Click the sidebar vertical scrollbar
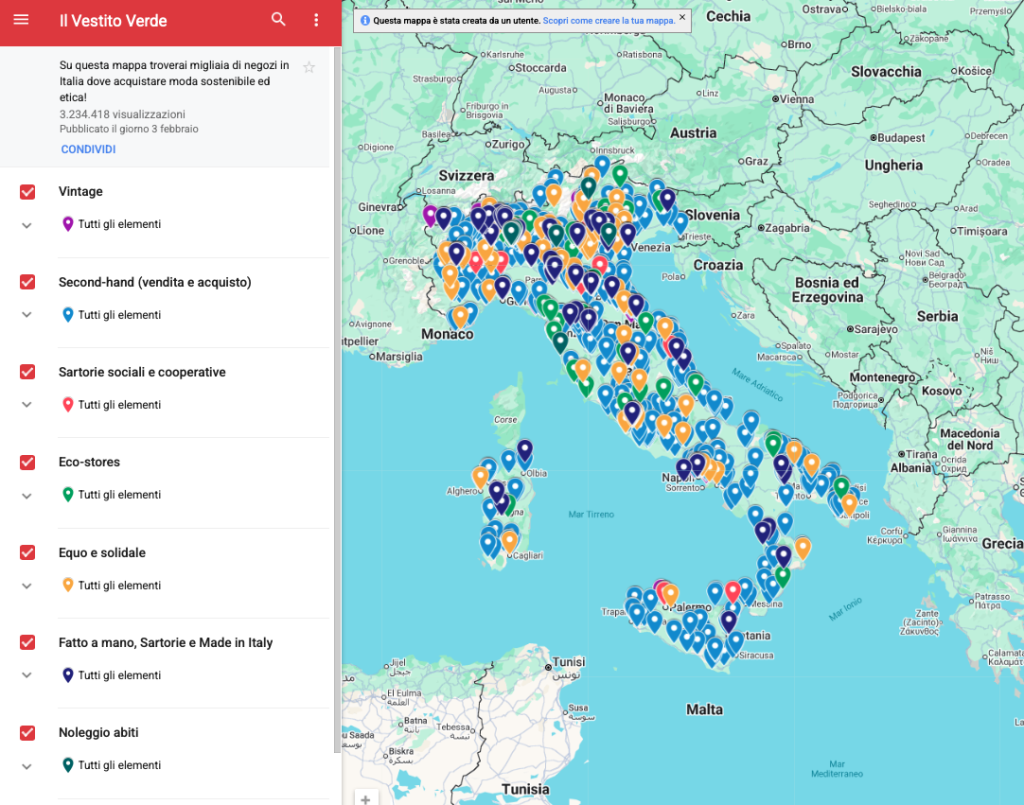This screenshot has width=1024, height=805. click(336, 400)
